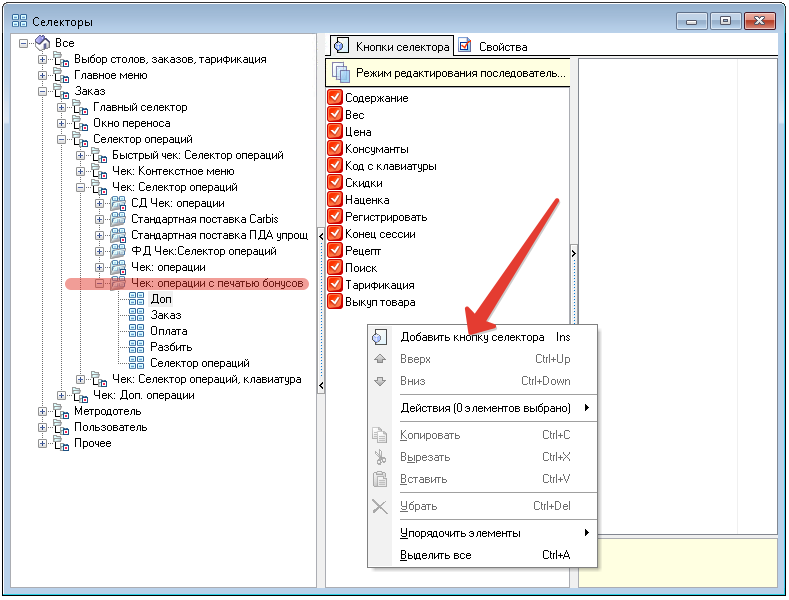Click the grid icon beside Оплата
This screenshot has height=600, width=789.
pyautogui.click(x=136, y=331)
